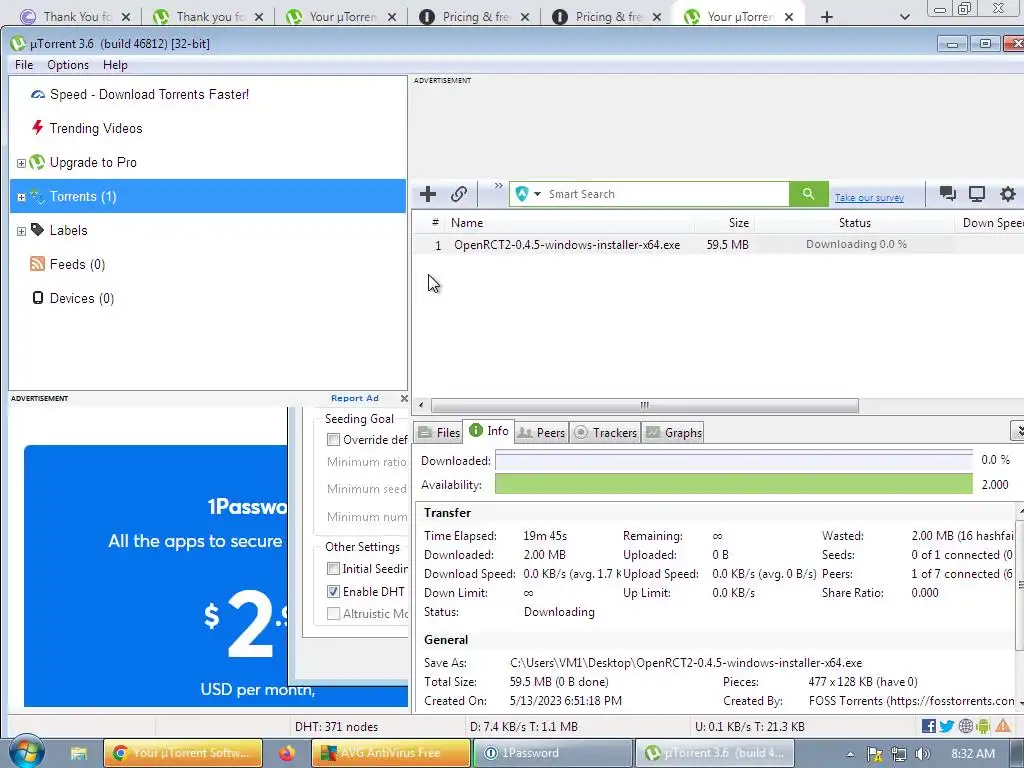This screenshot has width=1024, height=768.
Task: Open a new browser tab with plus
Action: 827,17
